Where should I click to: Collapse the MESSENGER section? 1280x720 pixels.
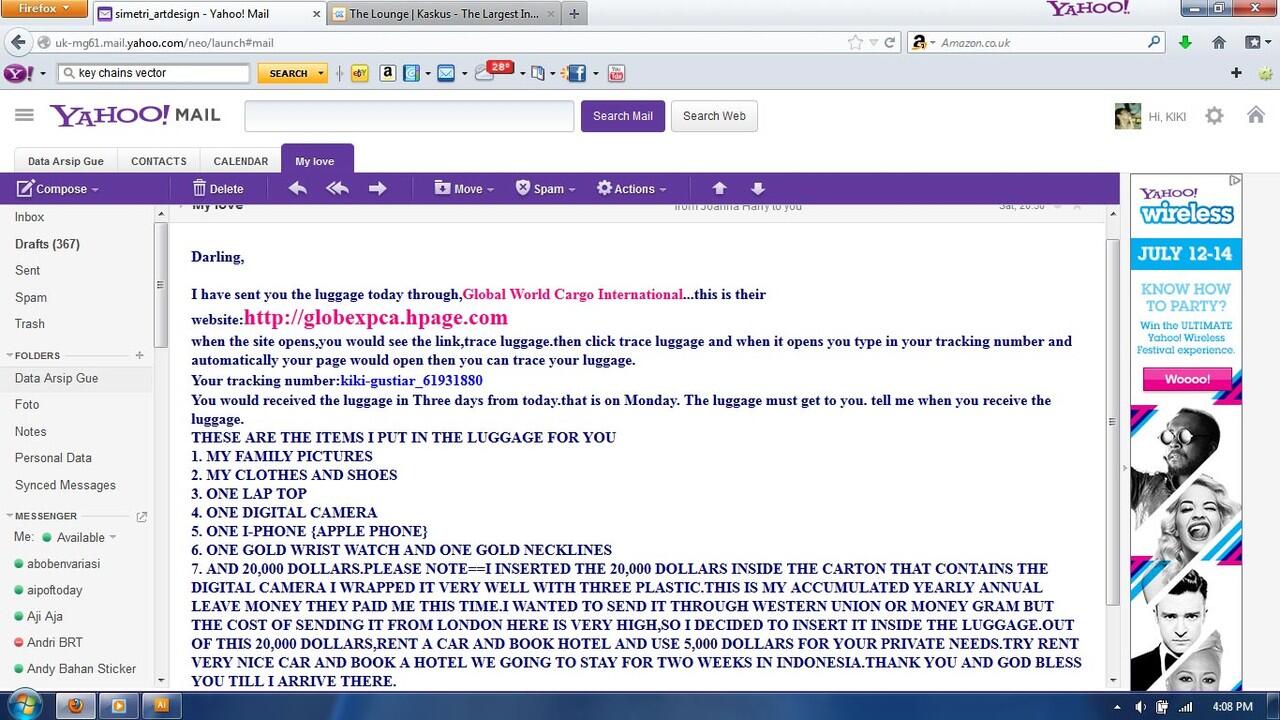10,516
